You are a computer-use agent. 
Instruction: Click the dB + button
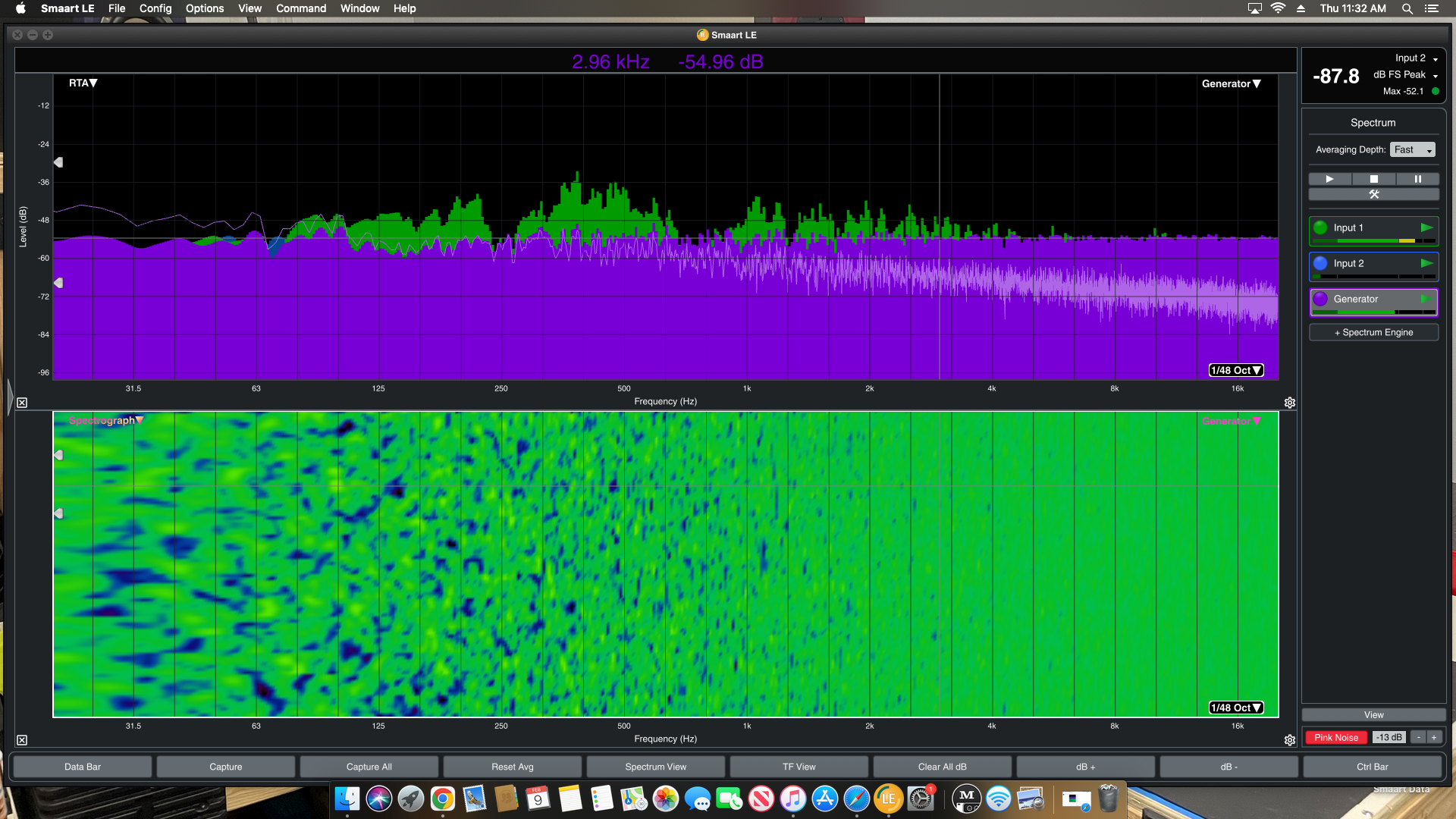(x=1086, y=767)
